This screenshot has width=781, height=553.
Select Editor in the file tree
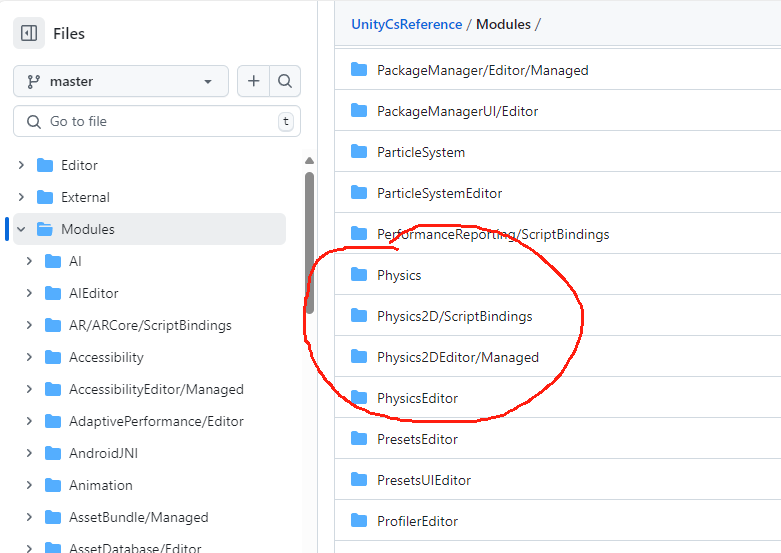tap(79, 165)
